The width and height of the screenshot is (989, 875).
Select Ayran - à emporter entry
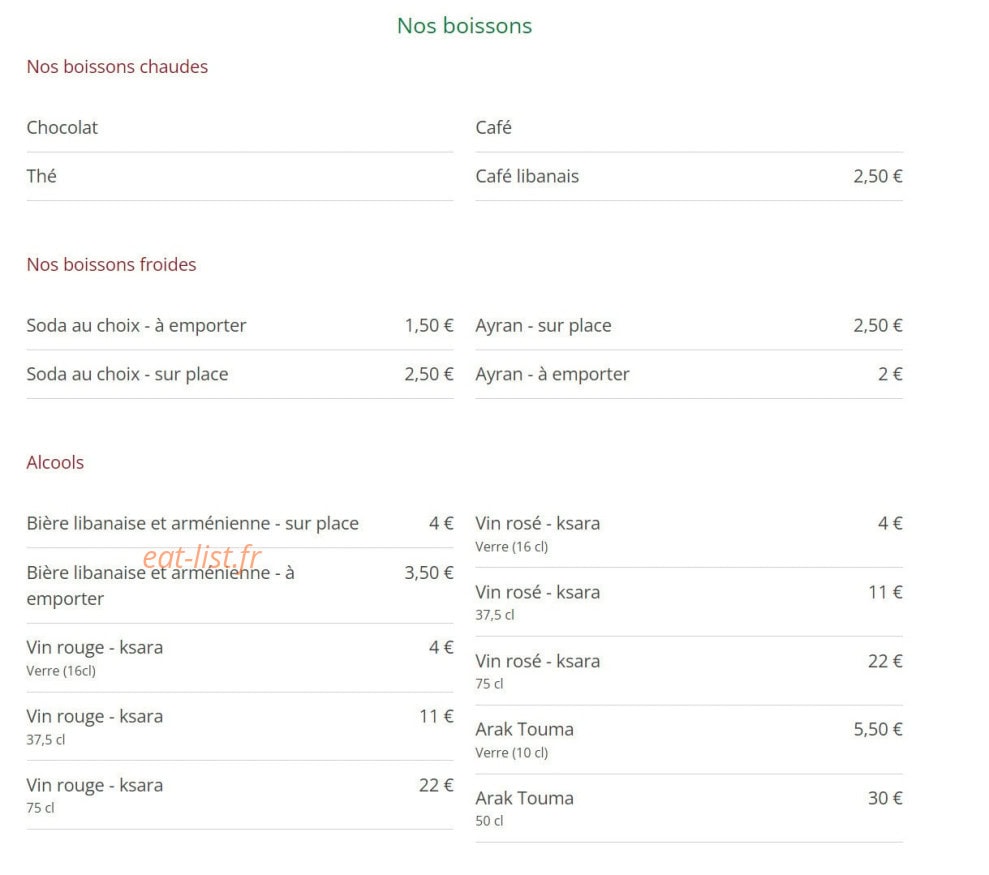(689, 375)
